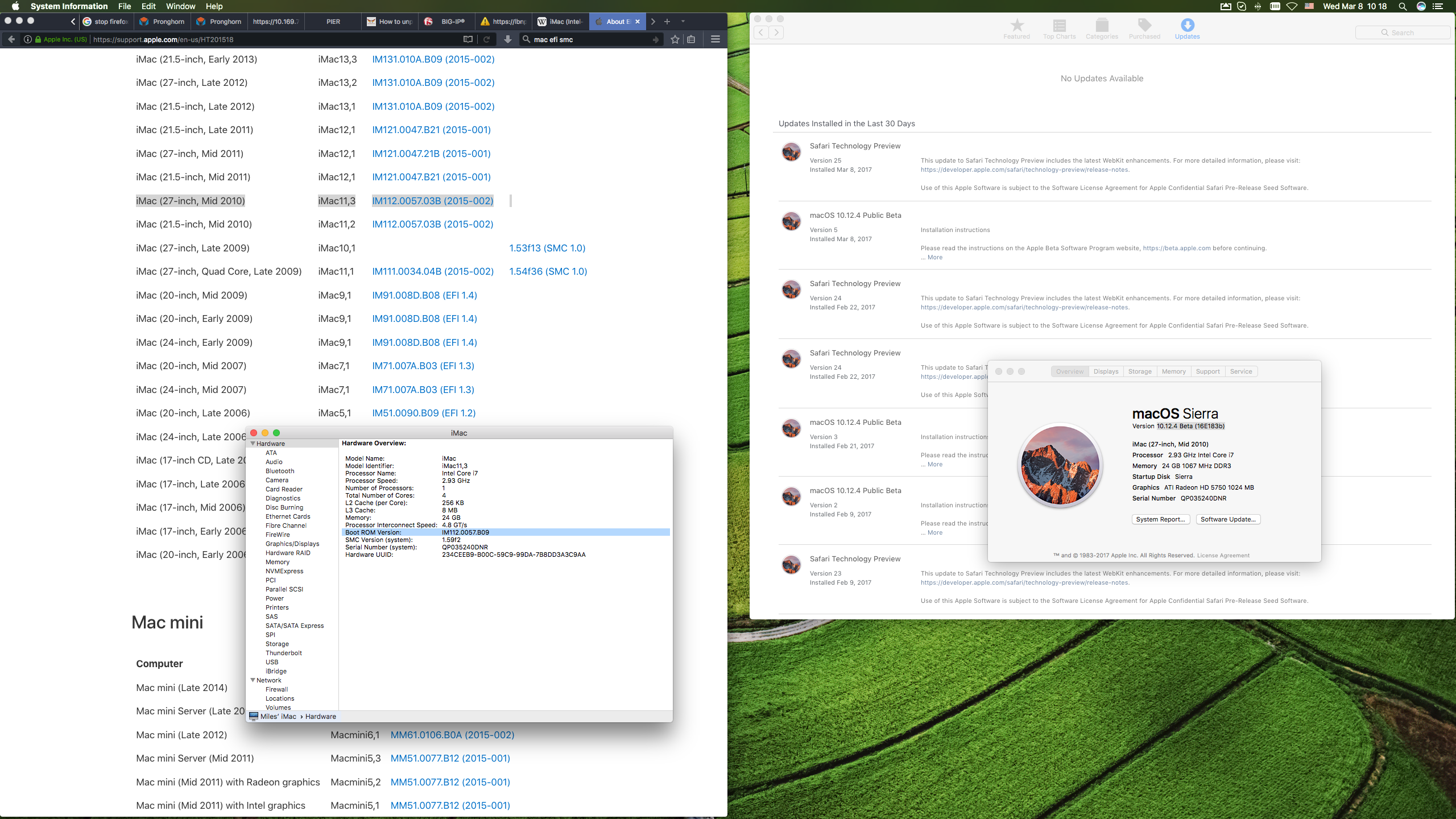Switch to Service tab in About This Mac
Image resolution: width=1456 pixels, height=819 pixels.
click(x=1241, y=371)
